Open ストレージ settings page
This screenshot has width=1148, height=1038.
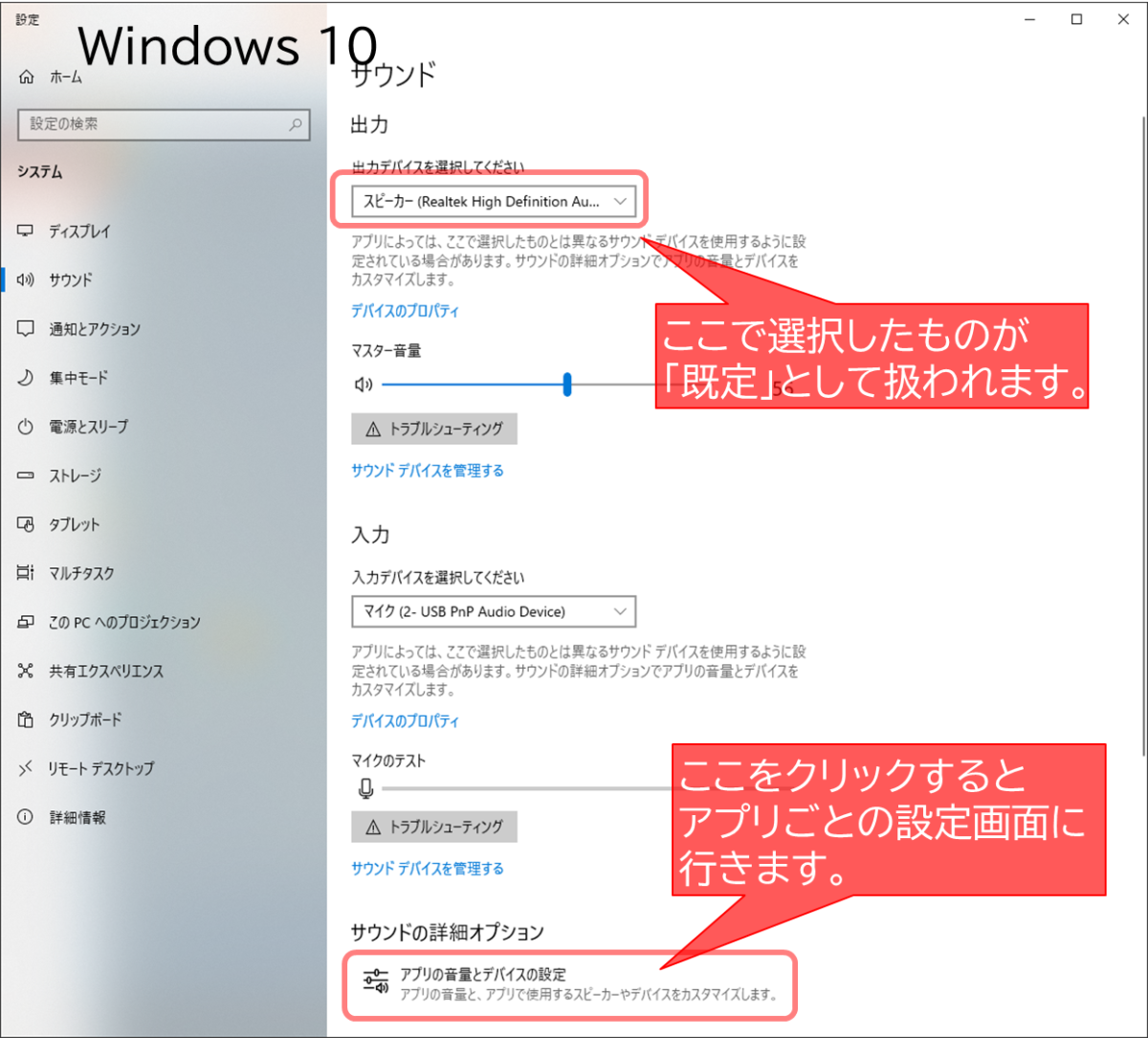tap(163, 475)
